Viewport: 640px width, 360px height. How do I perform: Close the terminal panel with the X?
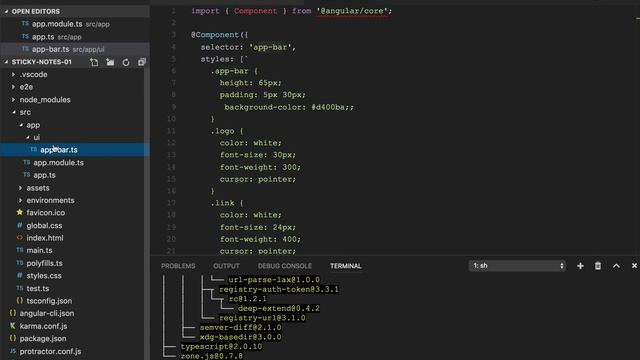(x=634, y=266)
